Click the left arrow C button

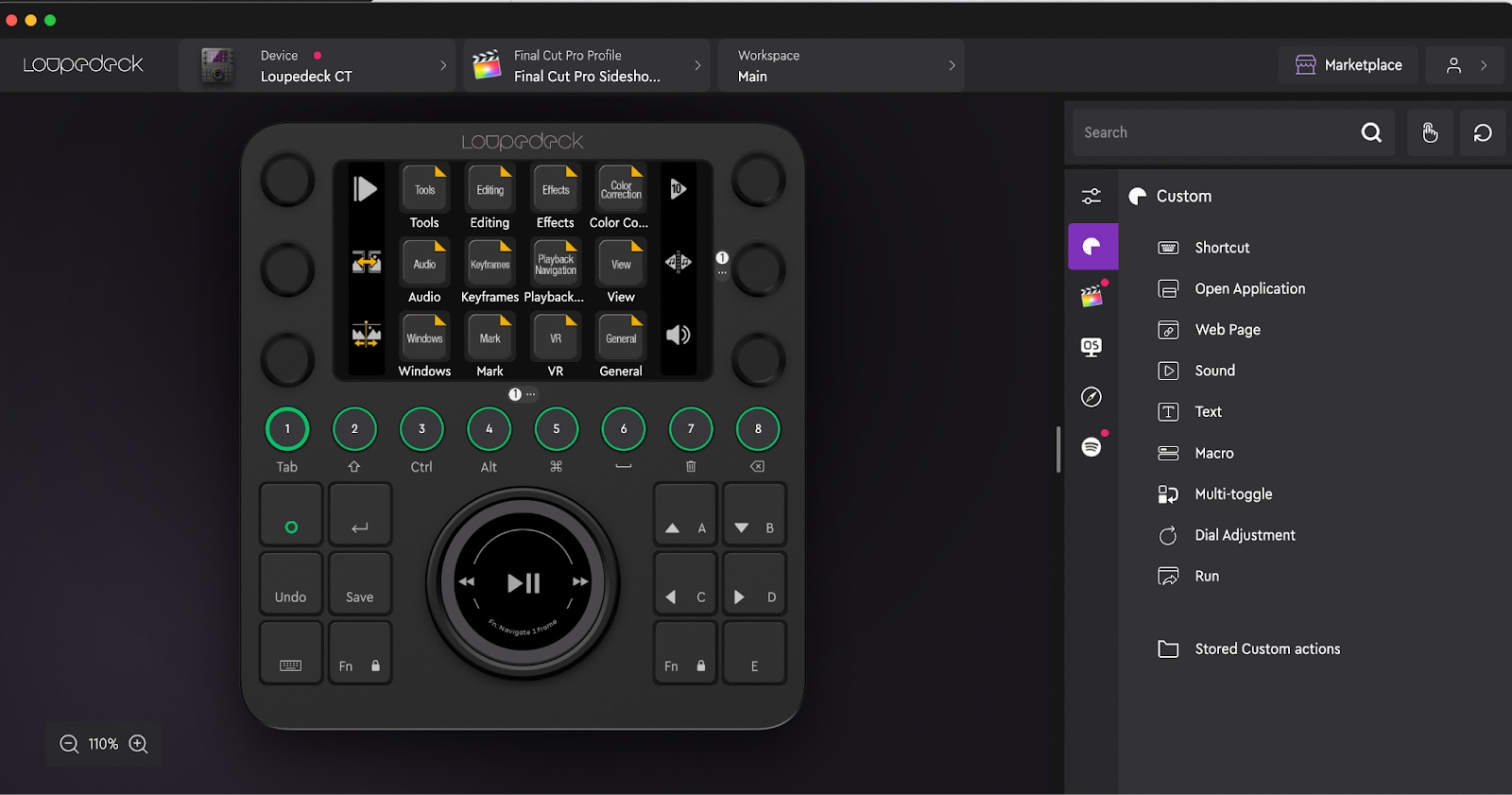click(685, 584)
